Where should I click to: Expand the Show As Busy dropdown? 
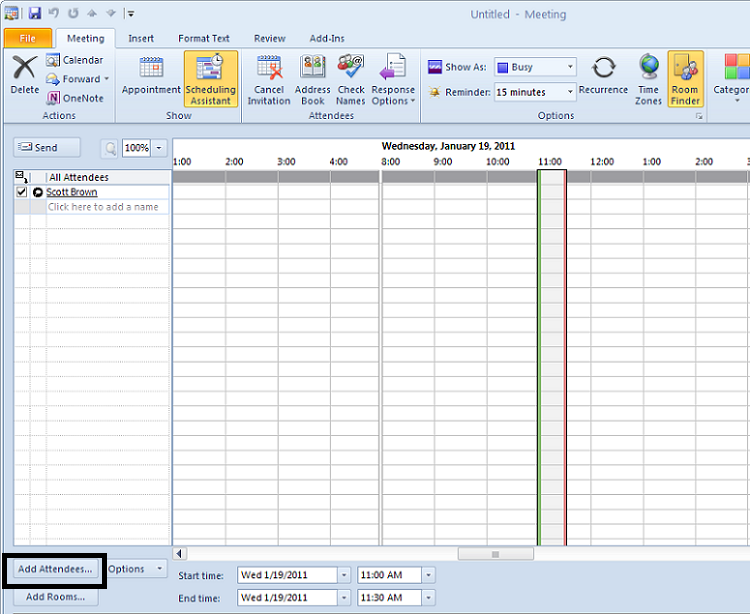tap(570, 67)
